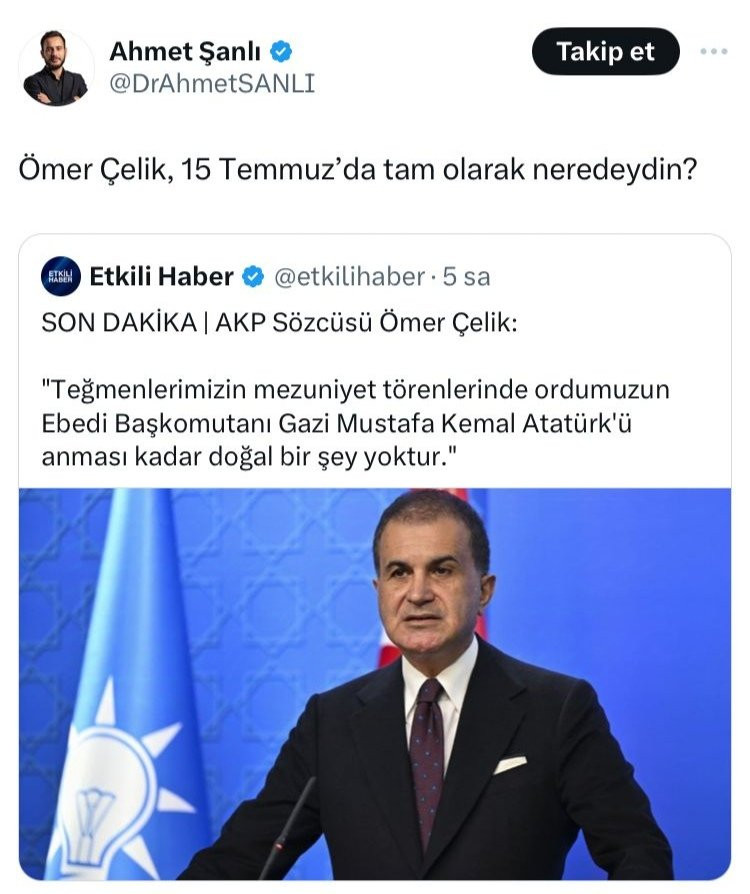Open the @etkilihaber handle link
The height and width of the screenshot is (894, 750).
pos(348,277)
